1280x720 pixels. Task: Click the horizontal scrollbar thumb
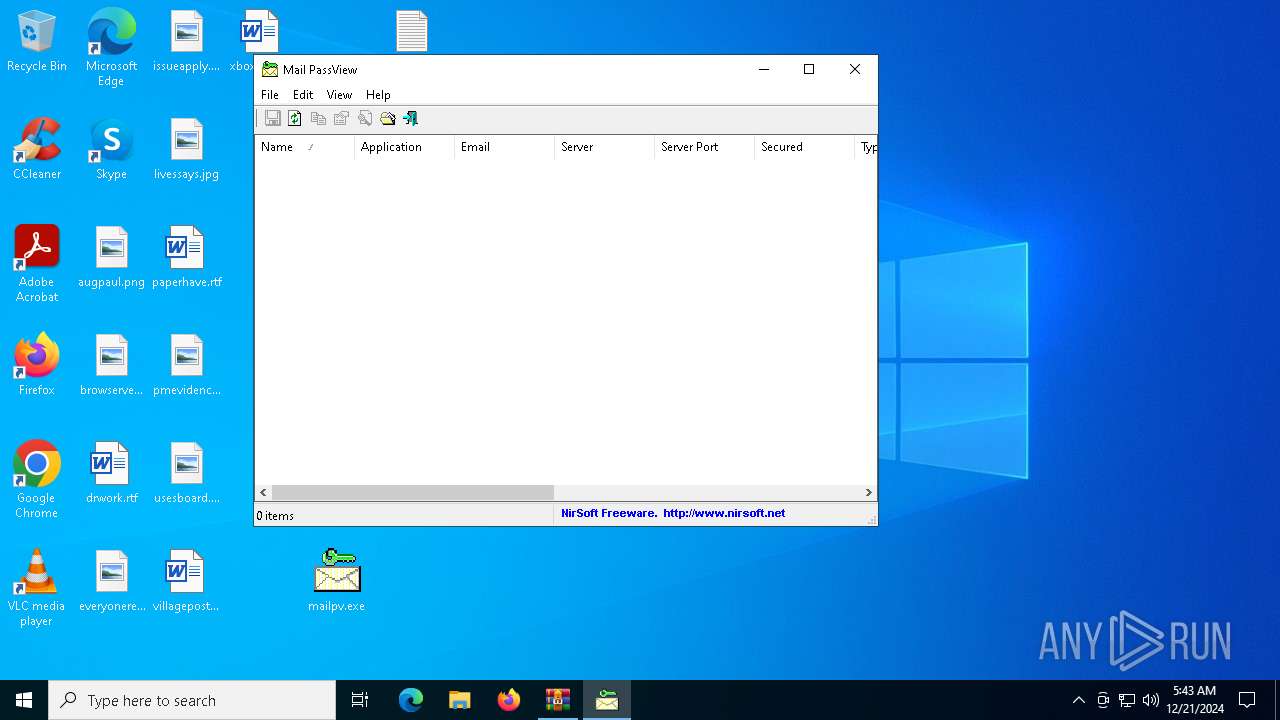pos(413,492)
